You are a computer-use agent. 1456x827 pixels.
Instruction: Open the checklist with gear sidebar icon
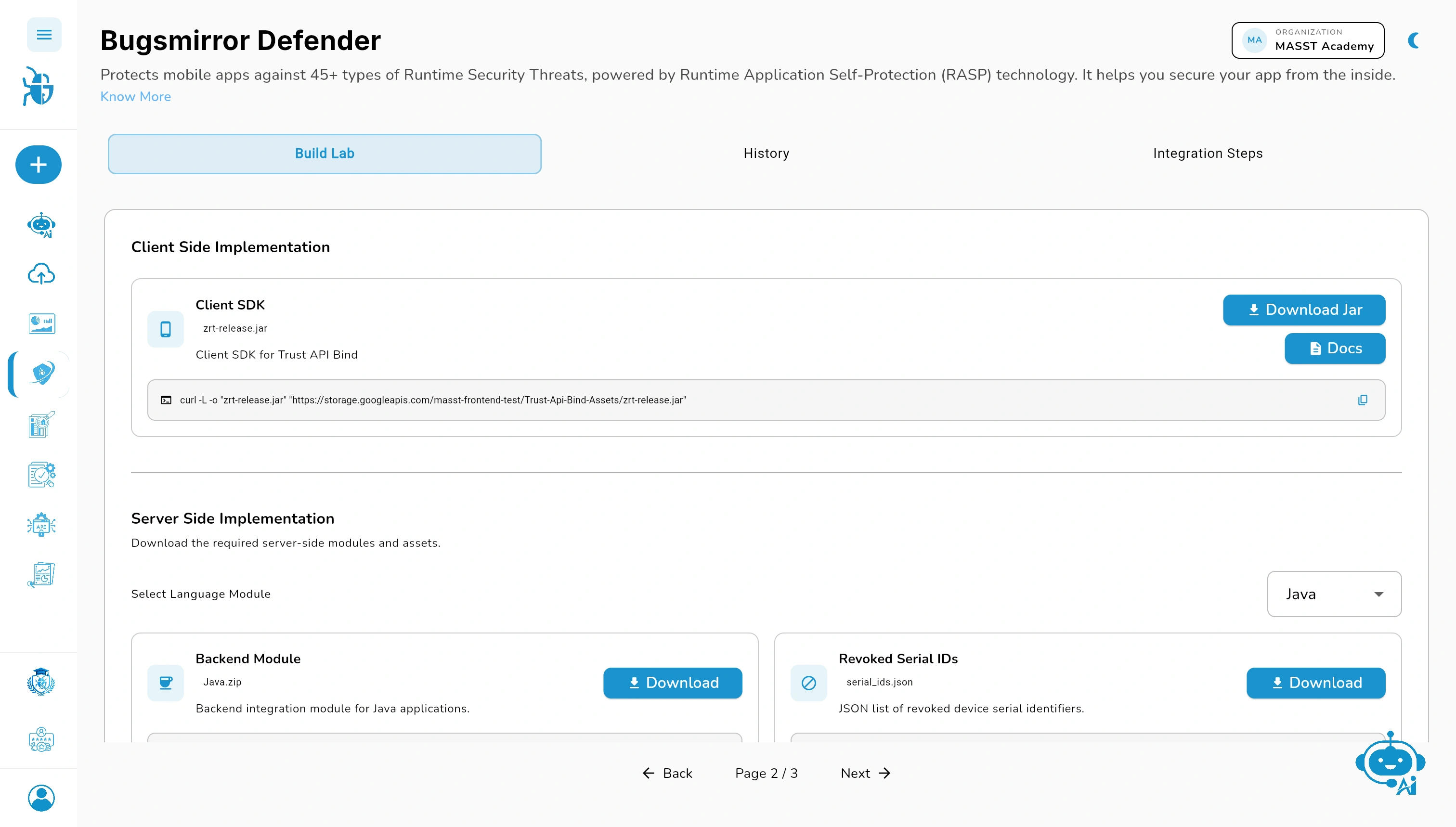pos(41,475)
